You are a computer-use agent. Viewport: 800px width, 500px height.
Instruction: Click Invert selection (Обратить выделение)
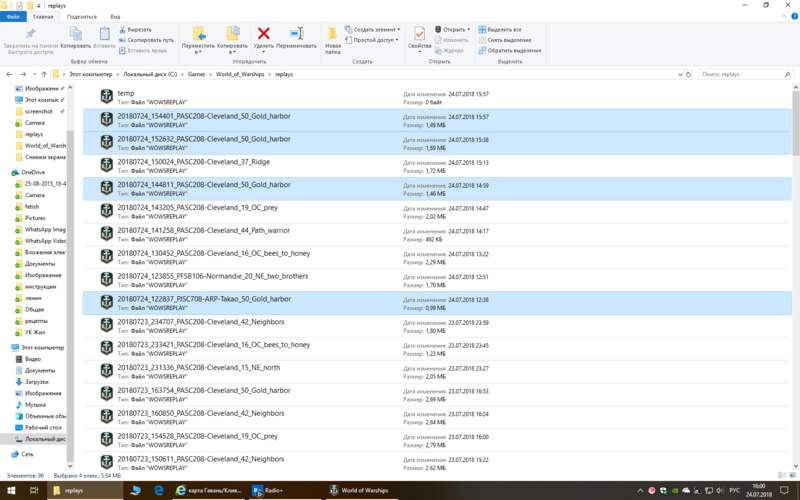click(510, 51)
